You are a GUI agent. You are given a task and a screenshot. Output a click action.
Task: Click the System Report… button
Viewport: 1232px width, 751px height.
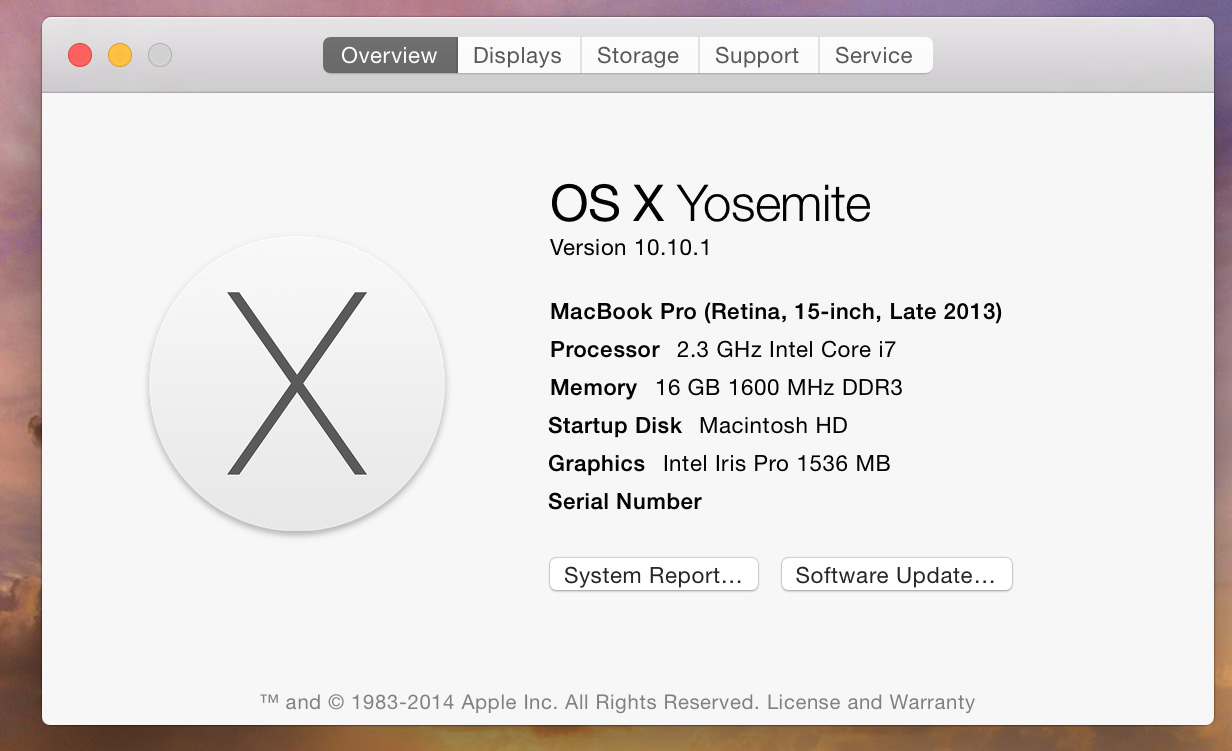tap(654, 575)
